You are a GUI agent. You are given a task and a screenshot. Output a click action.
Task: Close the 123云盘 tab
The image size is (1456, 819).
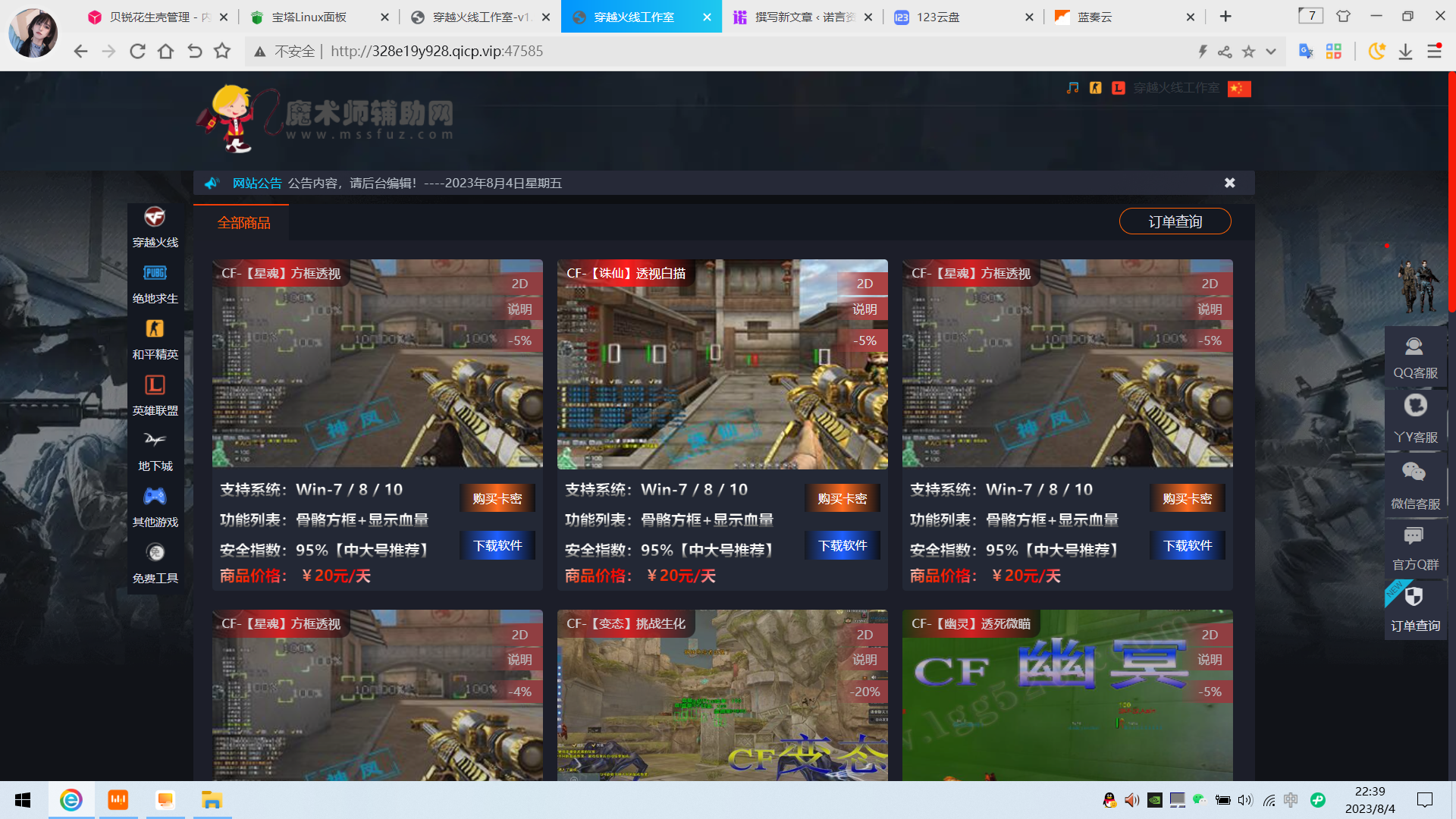click(1029, 17)
